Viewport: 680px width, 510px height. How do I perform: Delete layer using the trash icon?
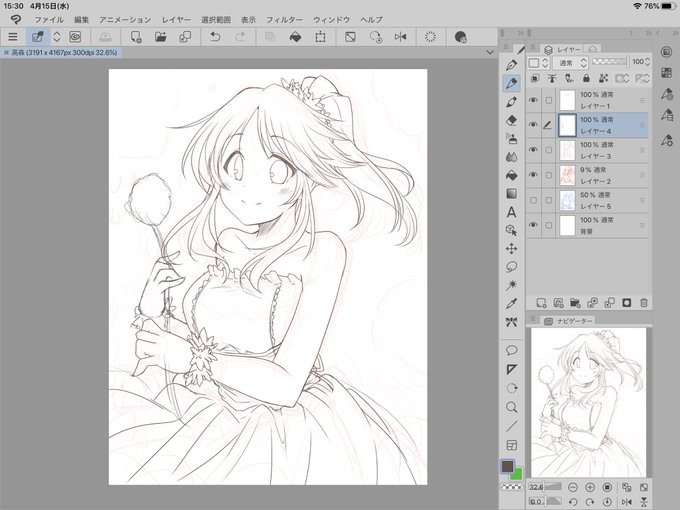point(644,303)
